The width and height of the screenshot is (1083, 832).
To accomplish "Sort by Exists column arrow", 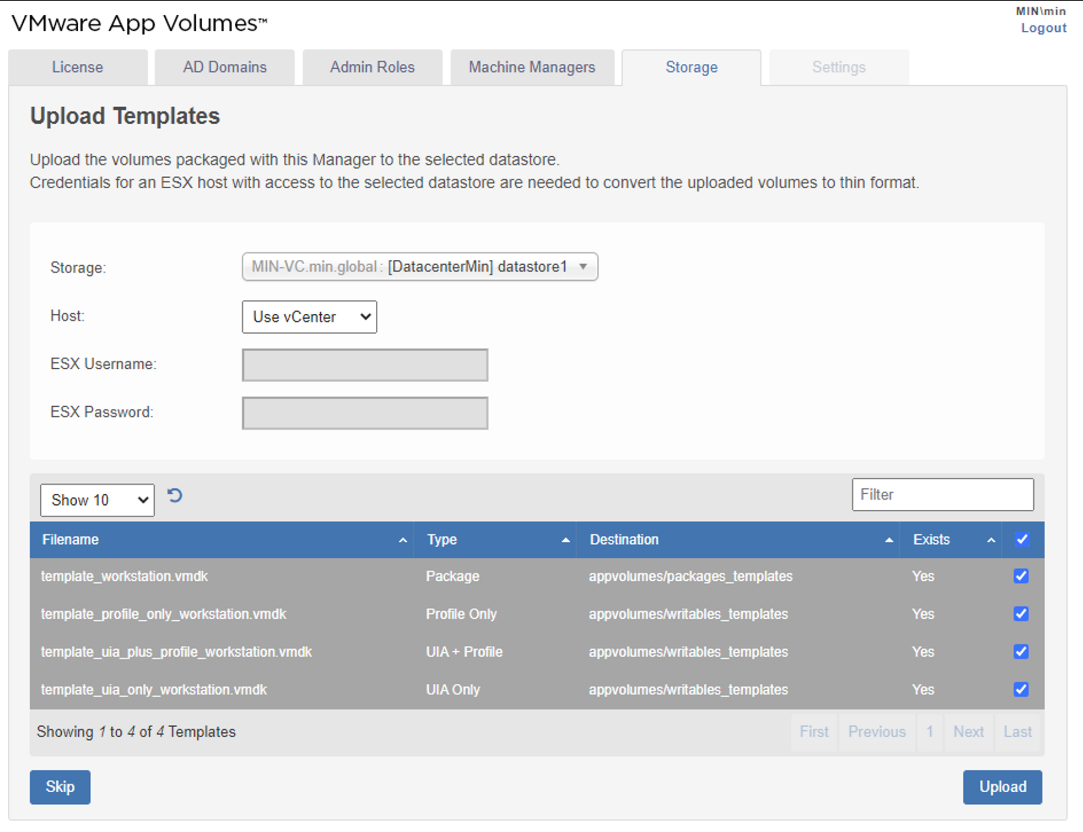I will (991, 541).
